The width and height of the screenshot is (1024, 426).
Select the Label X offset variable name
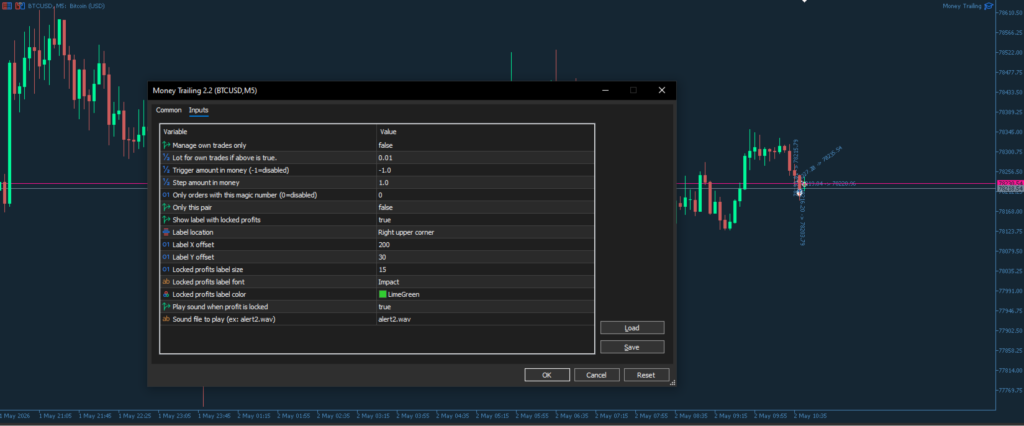click(x=193, y=244)
